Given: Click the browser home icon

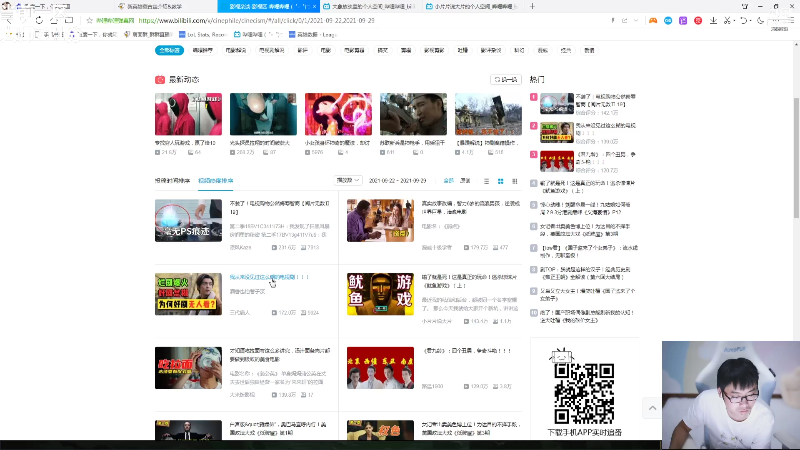Looking at the screenshot, I should [x=54, y=20].
